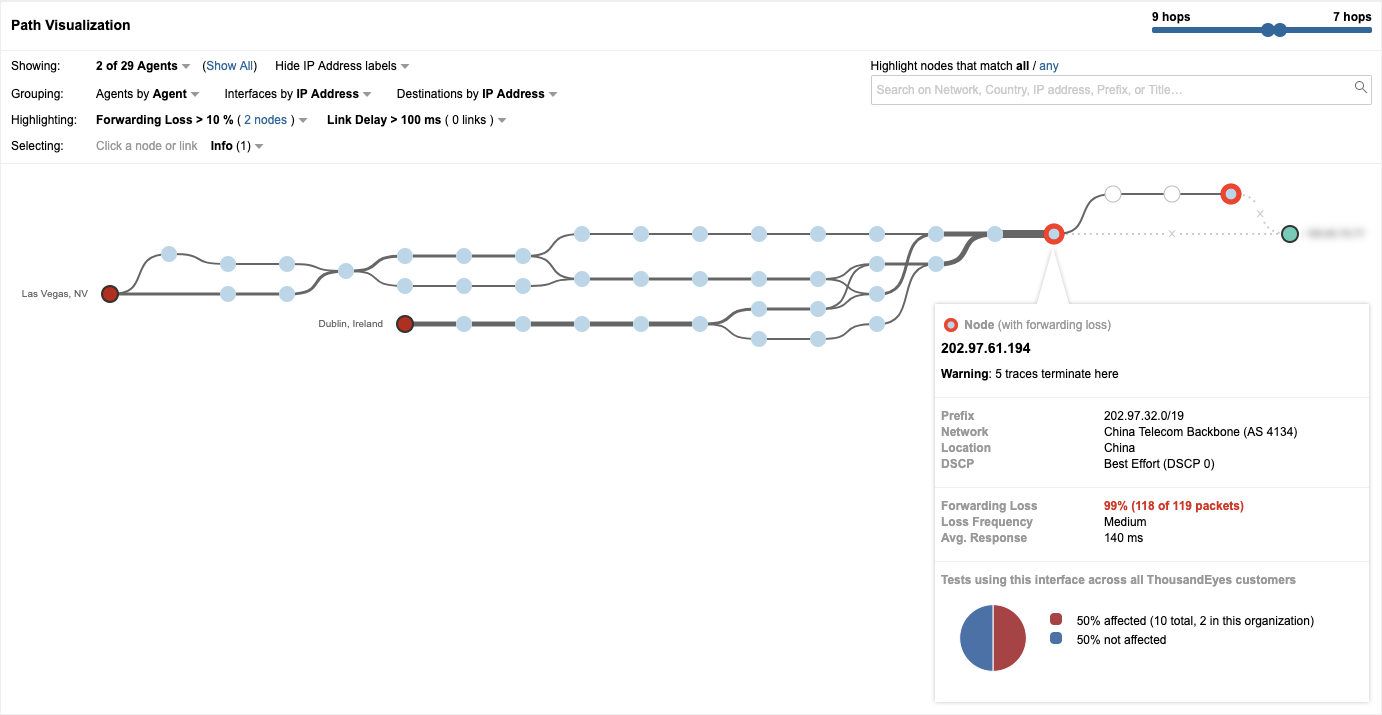
Task: Open the "2 of 29 Agents" dropdown
Action: coord(143,66)
